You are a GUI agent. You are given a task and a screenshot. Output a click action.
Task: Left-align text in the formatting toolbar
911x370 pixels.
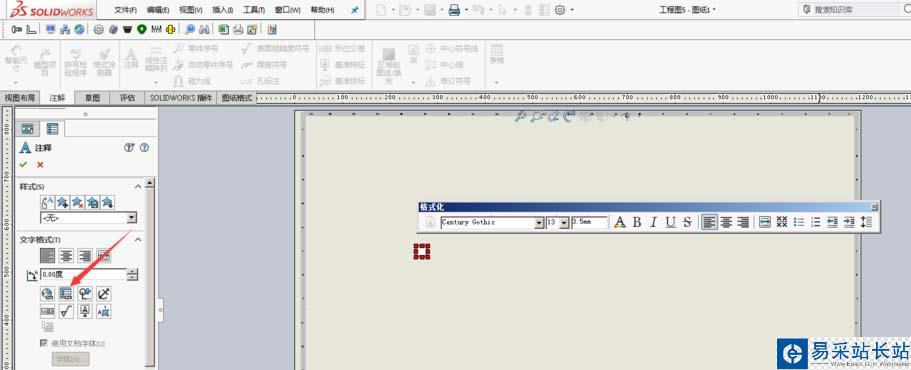[709, 222]
